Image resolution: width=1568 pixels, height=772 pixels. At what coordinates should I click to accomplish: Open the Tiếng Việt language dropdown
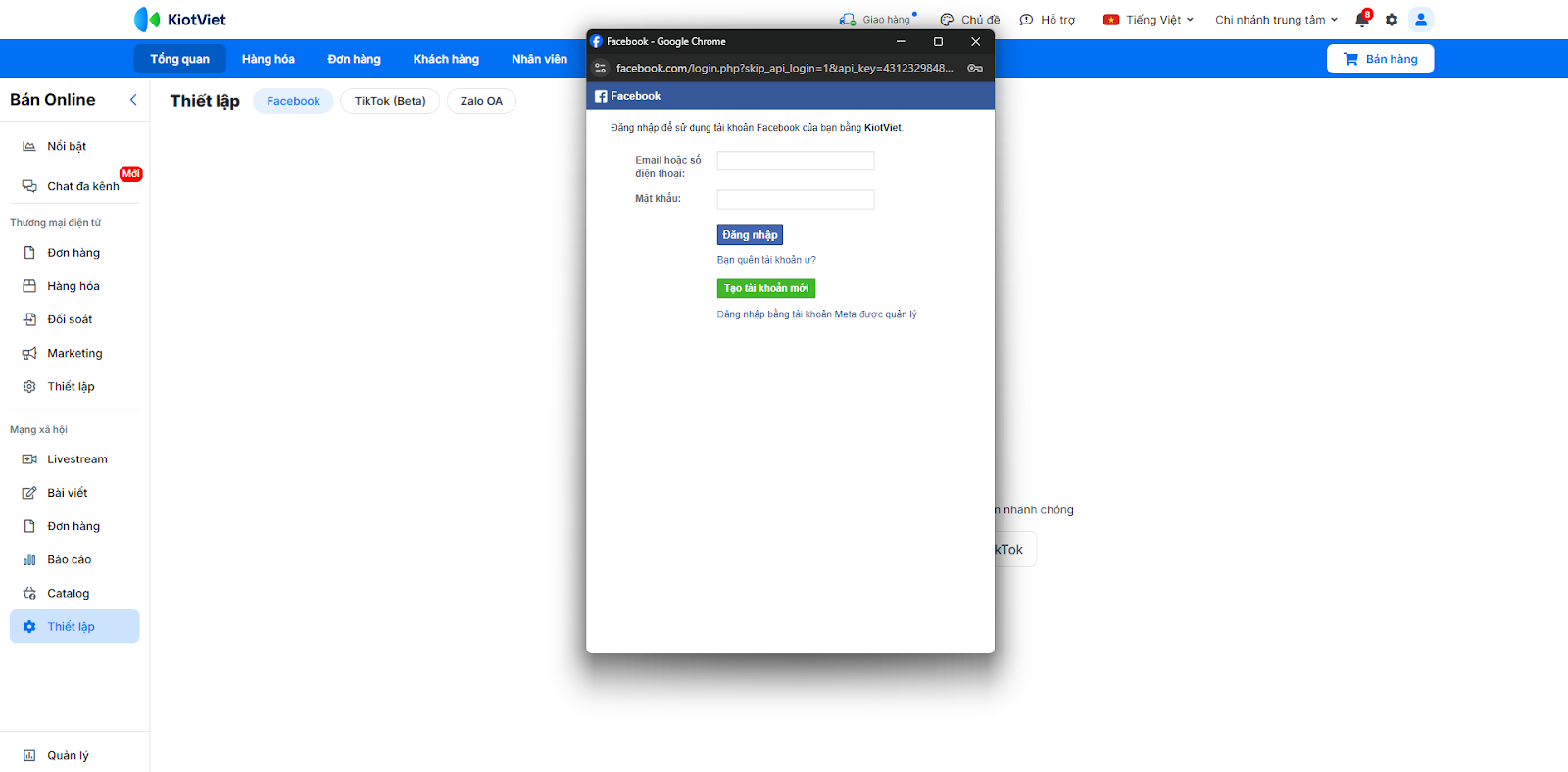pos(1149,20)
